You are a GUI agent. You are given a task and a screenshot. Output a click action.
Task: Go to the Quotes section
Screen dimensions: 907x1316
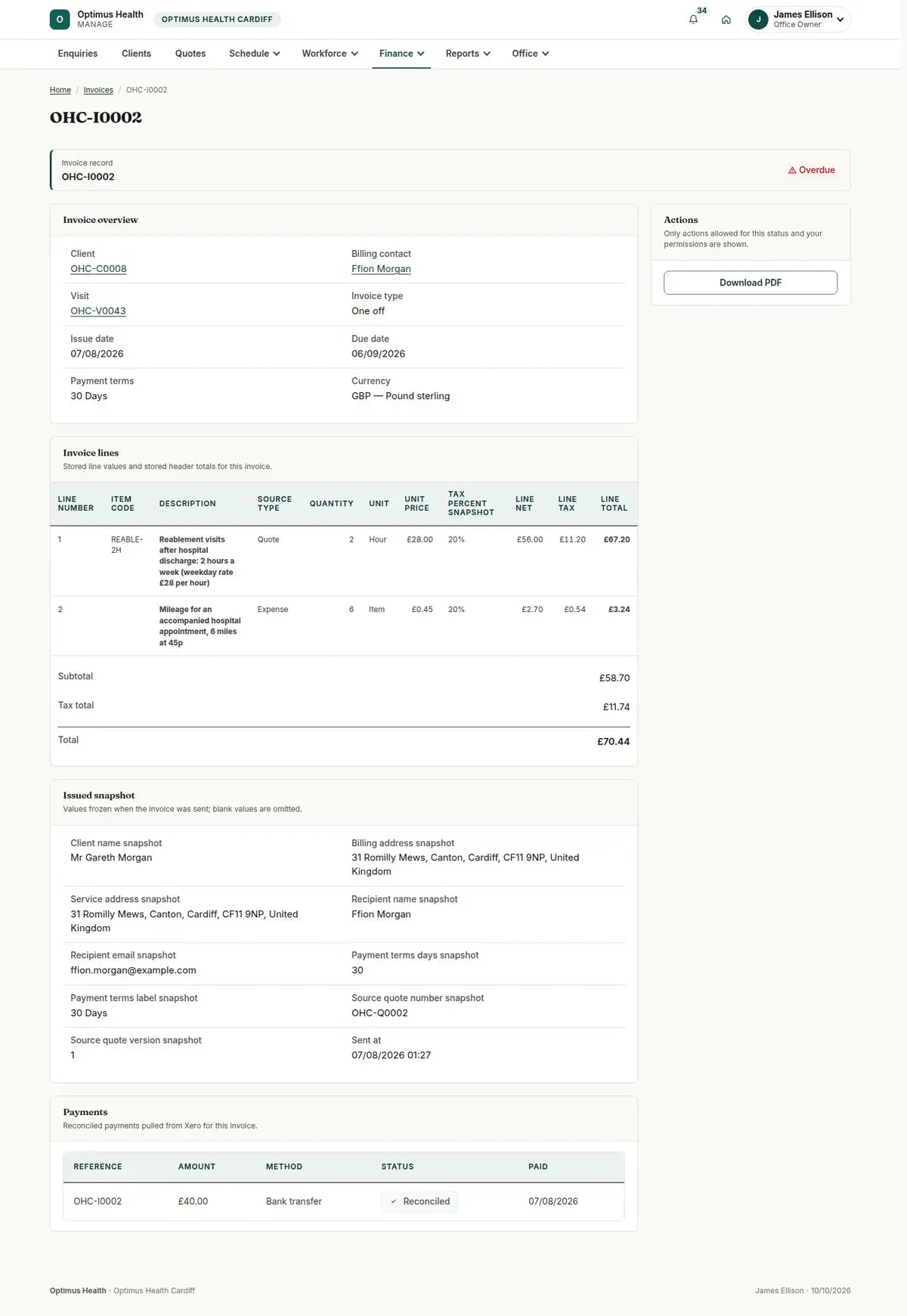[x=190, y=54]
